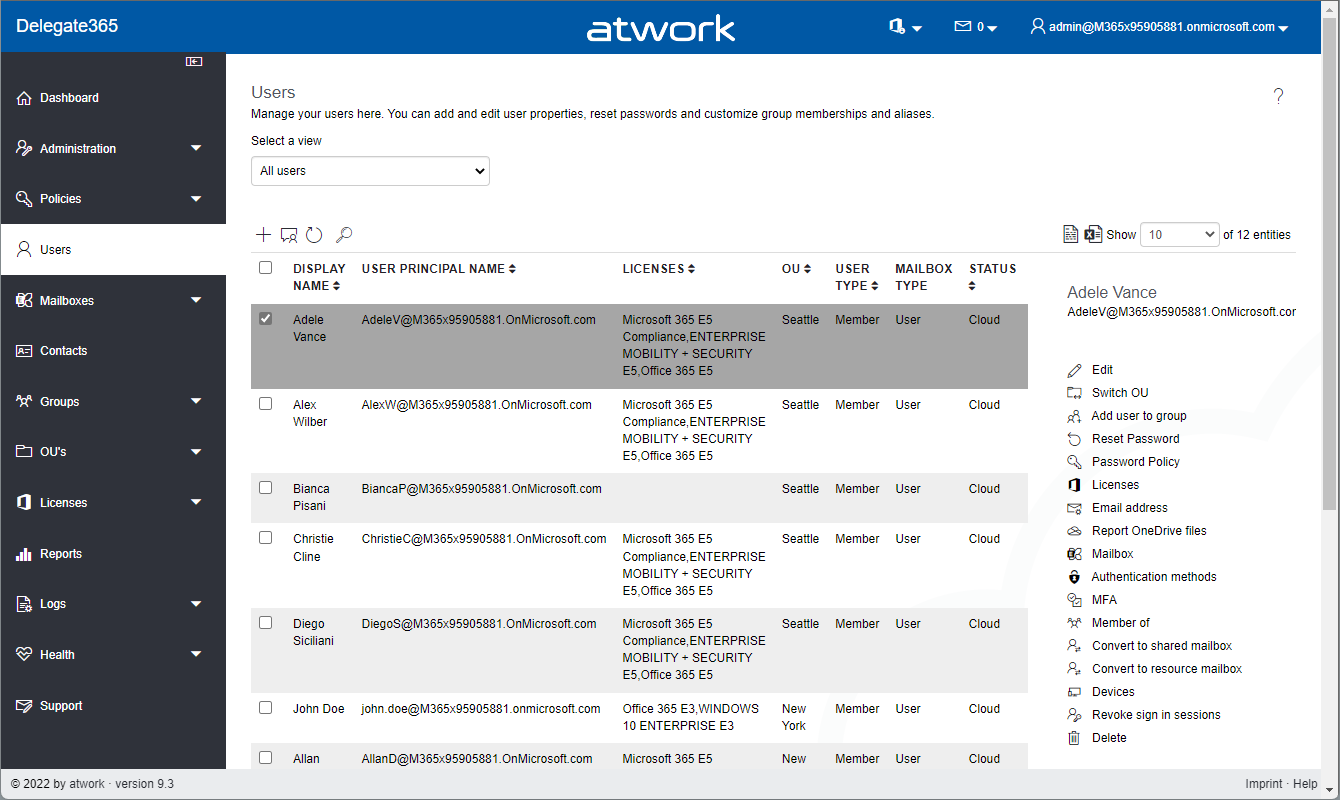Click the help question mark icon
Viewport: 1340px width, 800px height.
point(1278,96)
